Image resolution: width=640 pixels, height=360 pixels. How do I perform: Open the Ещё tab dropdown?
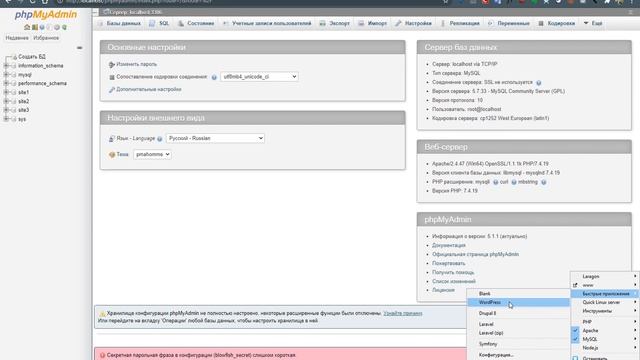[593, 23]
